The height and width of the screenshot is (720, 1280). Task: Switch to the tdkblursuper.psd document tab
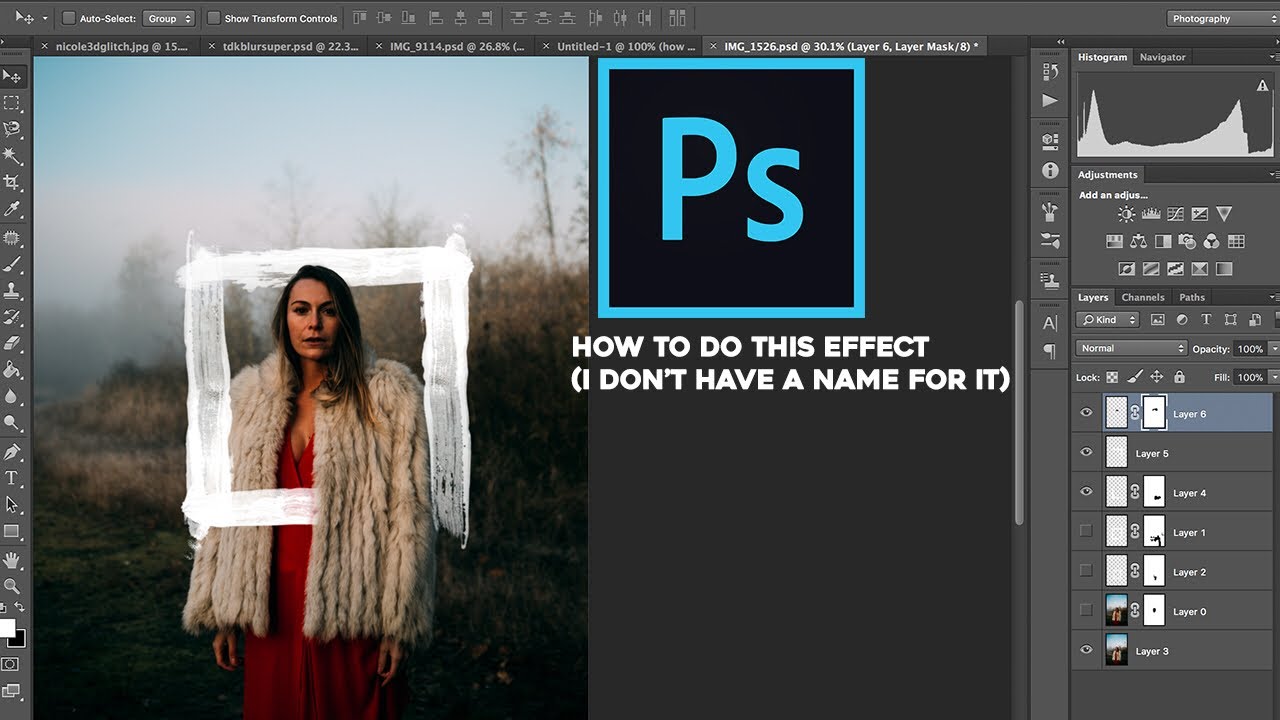coord(284,46)
